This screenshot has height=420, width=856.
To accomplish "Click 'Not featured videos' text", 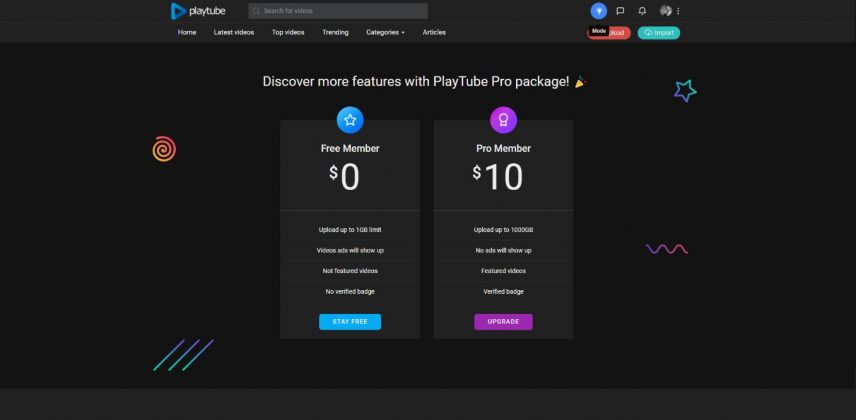I will [350, 271].
